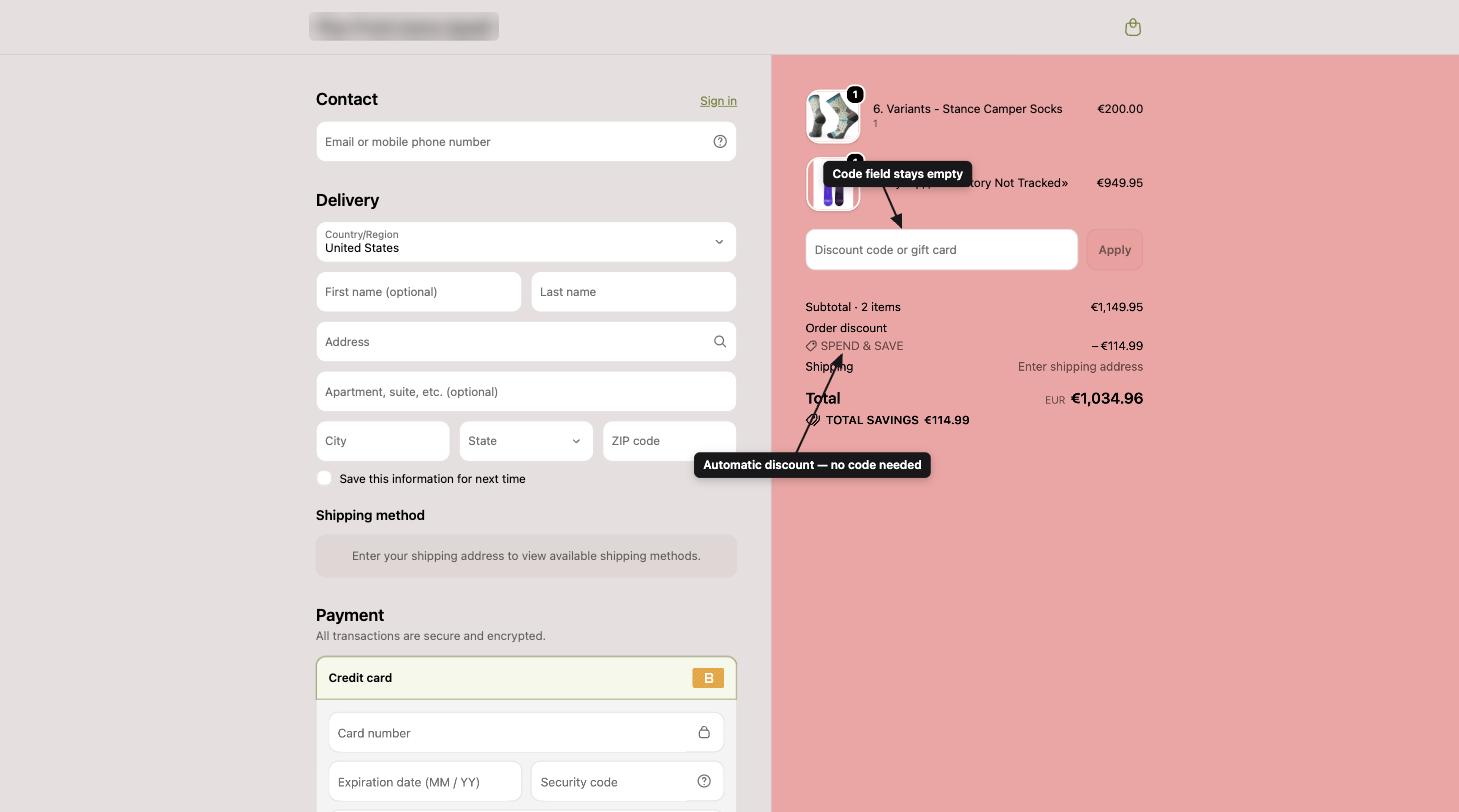This screenshot has height=812, width=1459.
Task: Click the SPEND & SAVE discount tag icon
Action: click(x=812, y=346)
